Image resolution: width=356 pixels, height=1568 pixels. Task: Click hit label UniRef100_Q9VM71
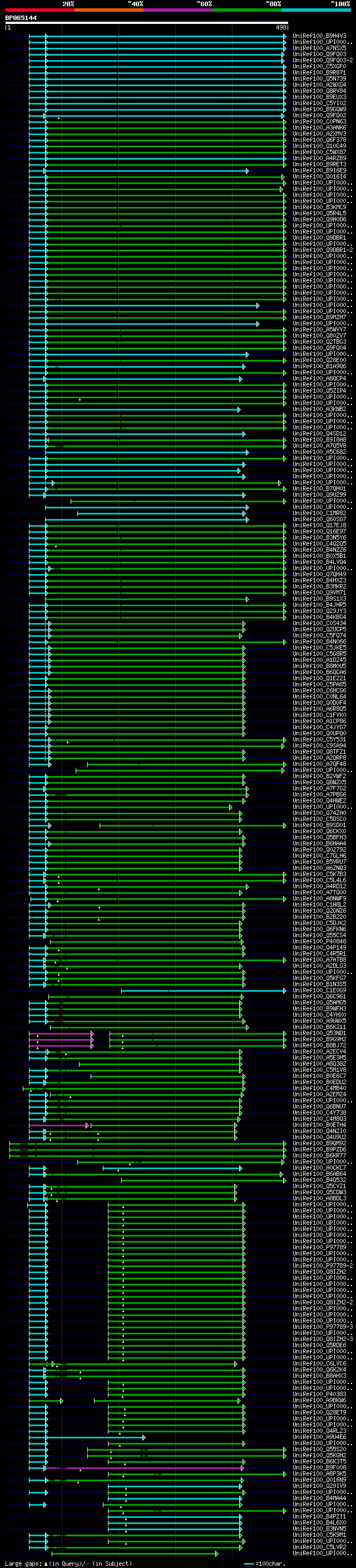pyautogui.click(x=319, y=592)
